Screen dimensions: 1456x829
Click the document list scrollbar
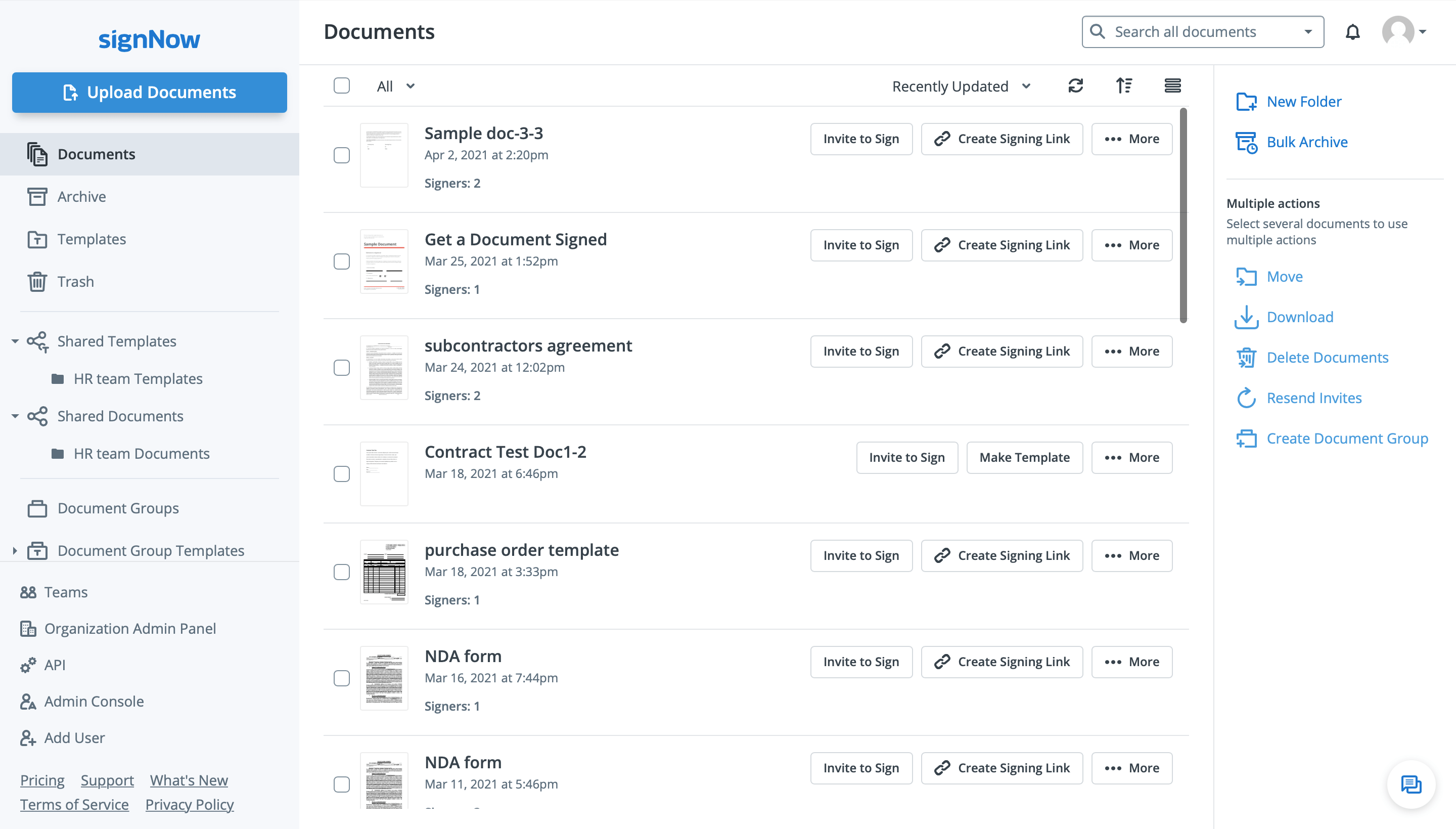1183,216
